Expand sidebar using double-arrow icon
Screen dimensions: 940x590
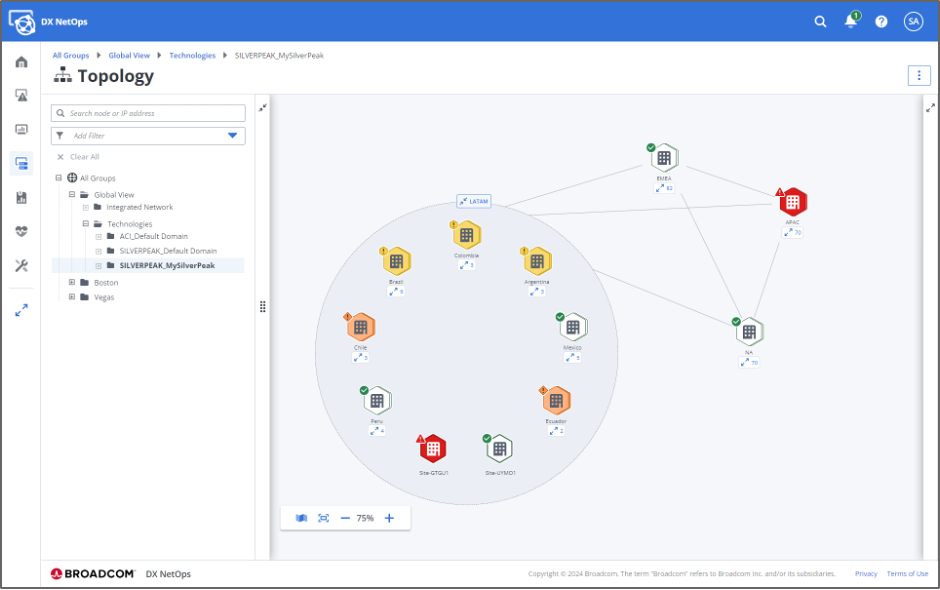pyautogui.click(x=21, y=311)
